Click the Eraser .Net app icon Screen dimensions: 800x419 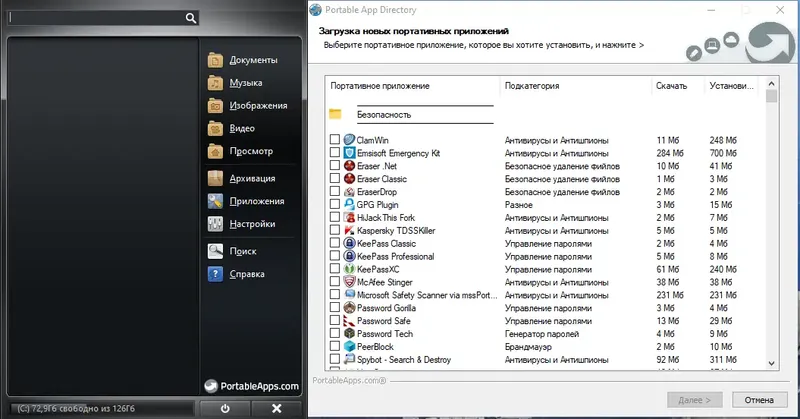click(349, 165)
